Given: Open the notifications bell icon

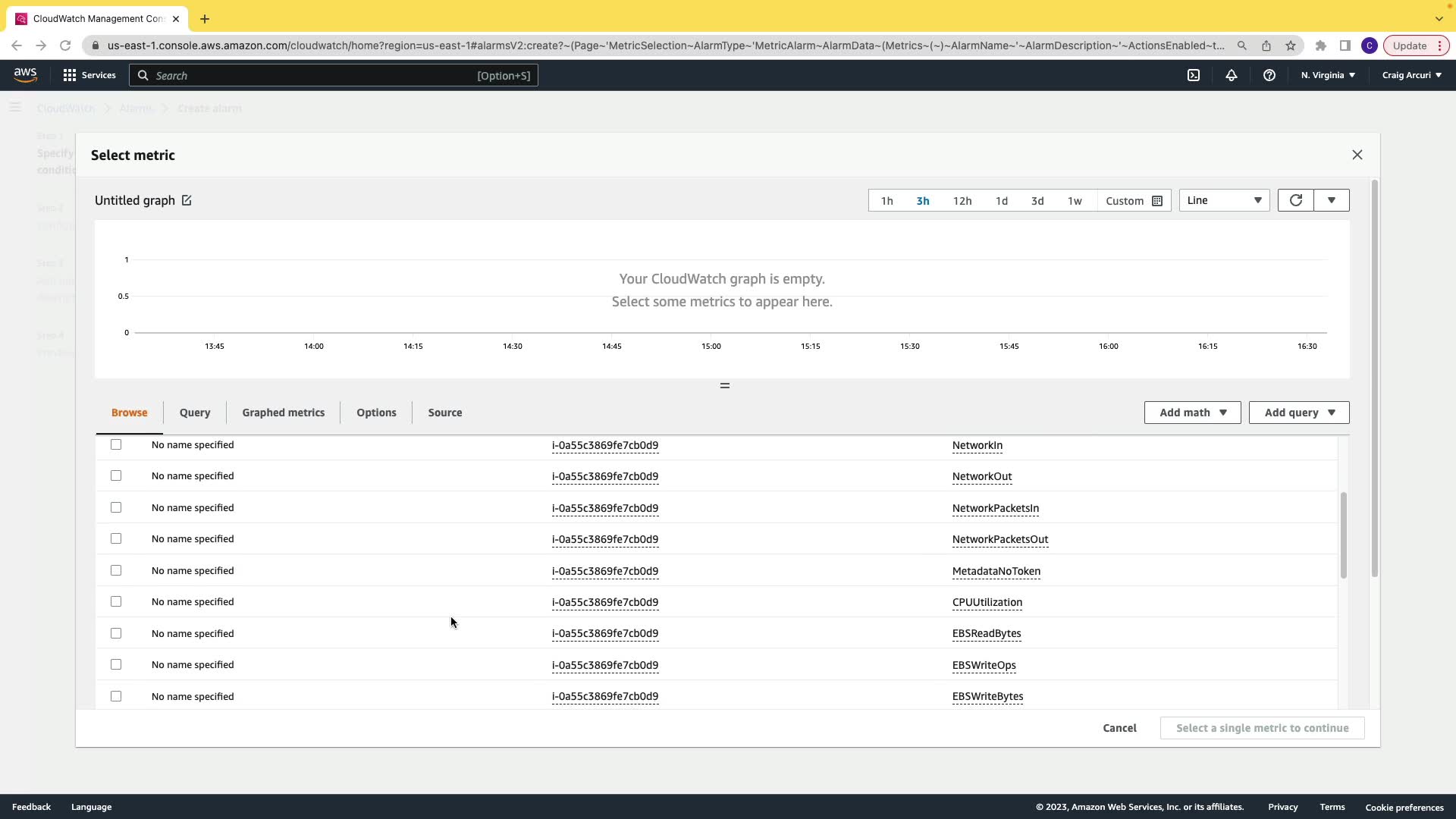Looking at the screenshot, I should pos(1232,75).
